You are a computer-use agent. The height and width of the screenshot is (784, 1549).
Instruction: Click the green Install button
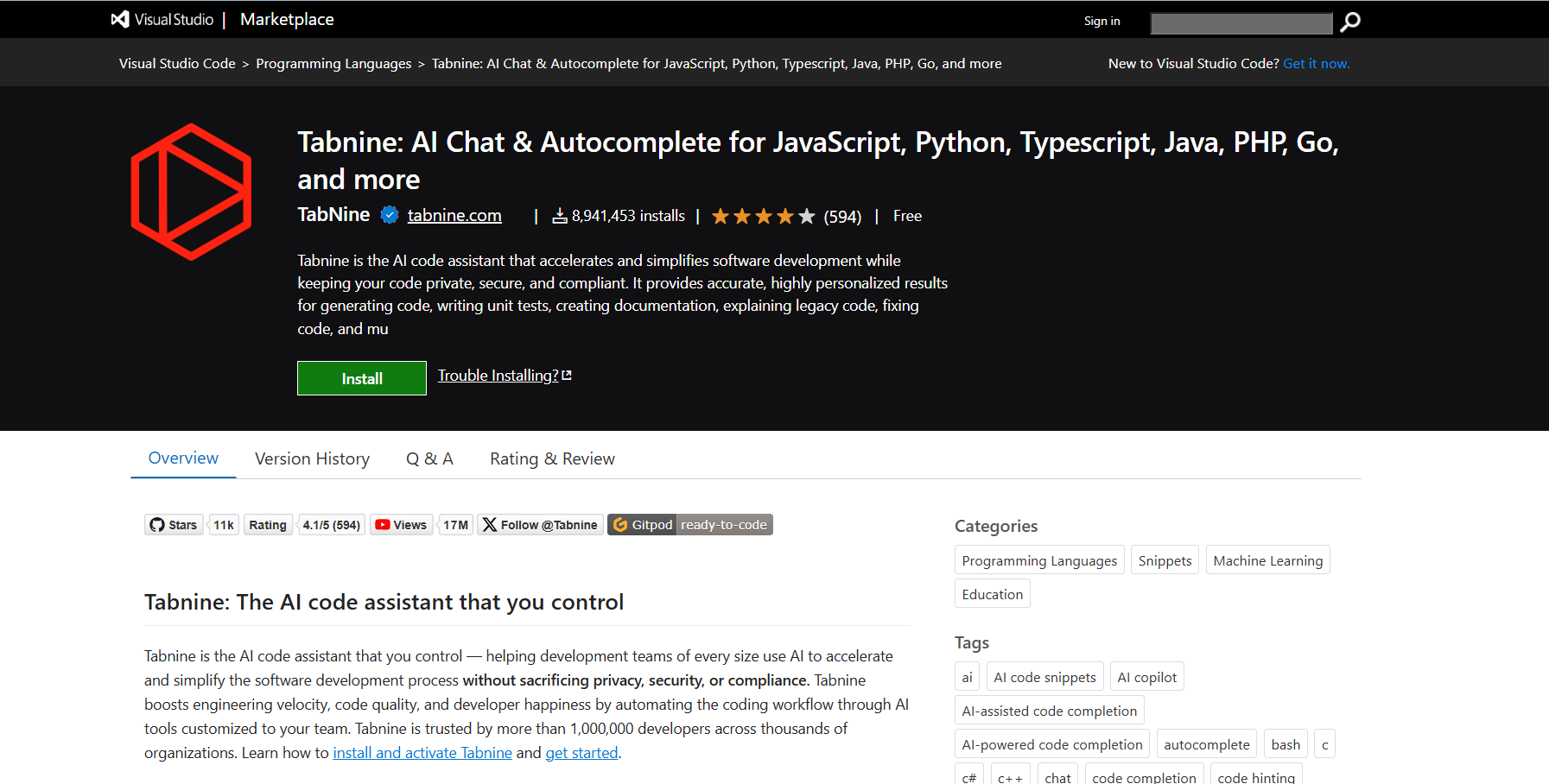361,378
